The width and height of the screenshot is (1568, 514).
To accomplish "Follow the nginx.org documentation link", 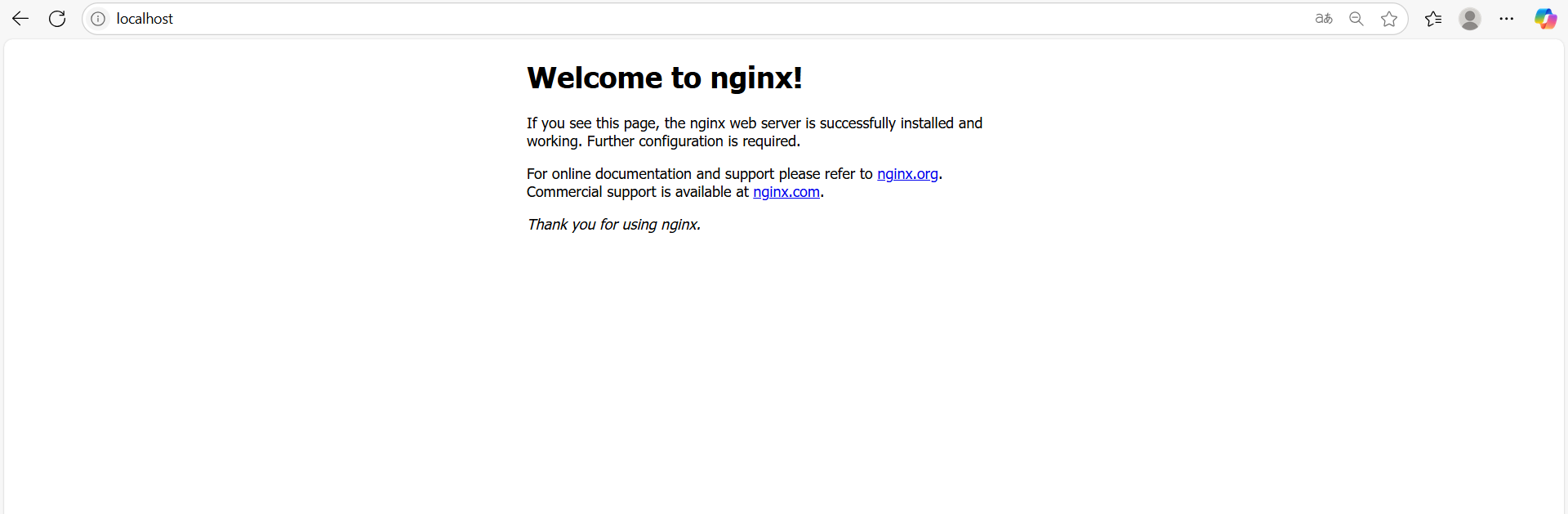I will point(907,174).
